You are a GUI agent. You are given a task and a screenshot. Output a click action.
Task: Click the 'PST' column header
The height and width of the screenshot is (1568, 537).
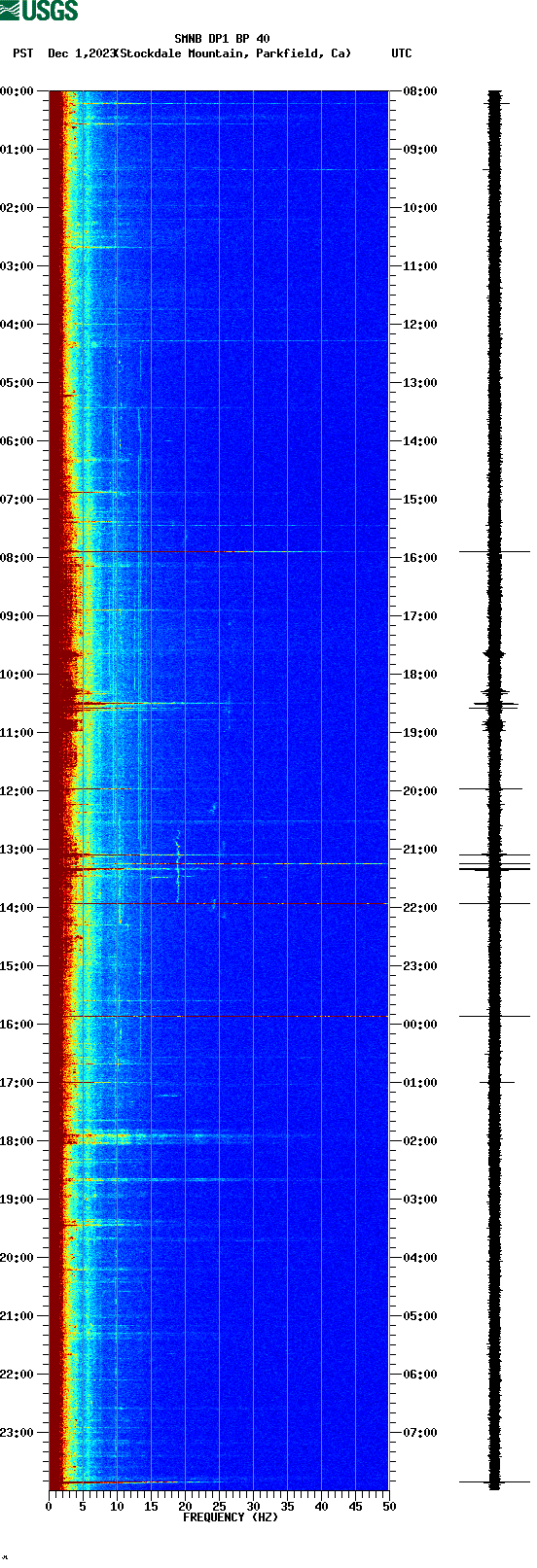click(x=23, y=53)
